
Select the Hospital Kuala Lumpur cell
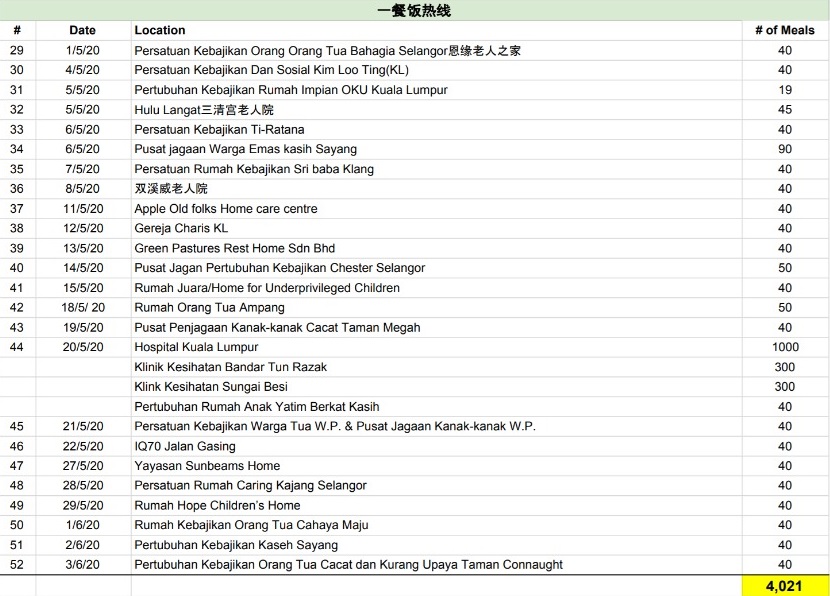[196, 347]
